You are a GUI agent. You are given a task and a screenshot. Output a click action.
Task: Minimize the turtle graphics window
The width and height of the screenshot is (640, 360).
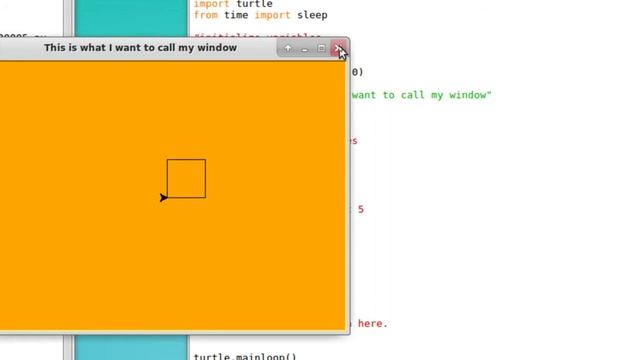click(304, 49)
